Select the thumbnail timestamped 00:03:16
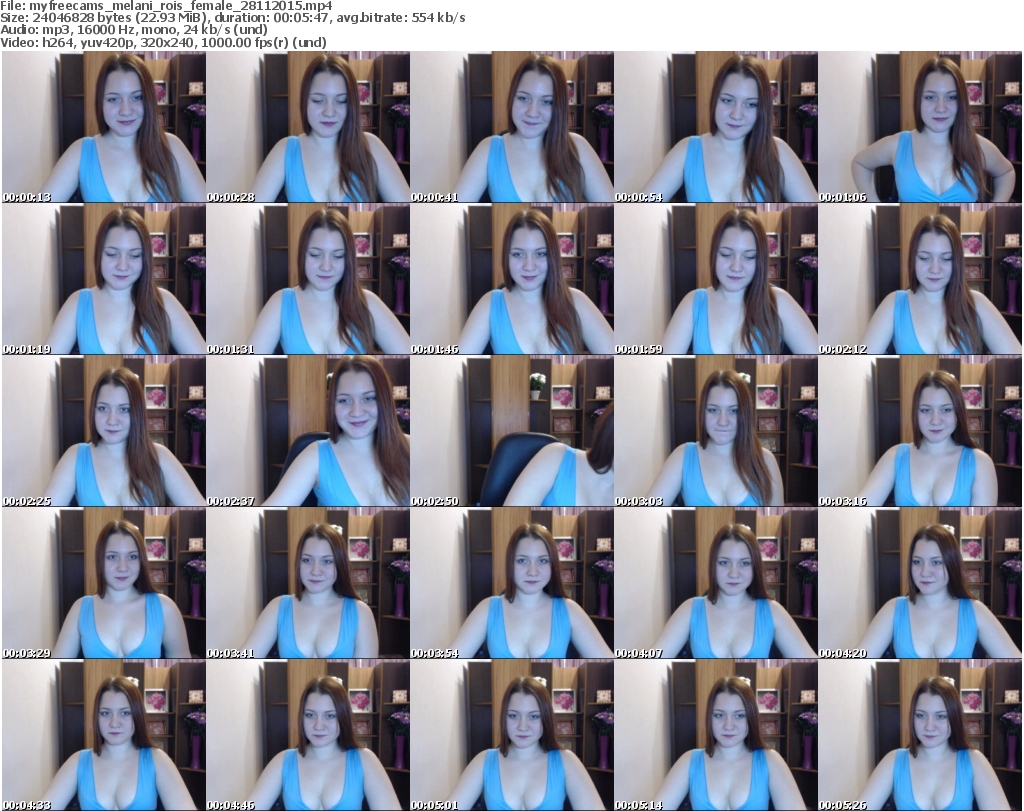Image resolution: width=1024 pixels, height=811 pixels. pos(920,431)
